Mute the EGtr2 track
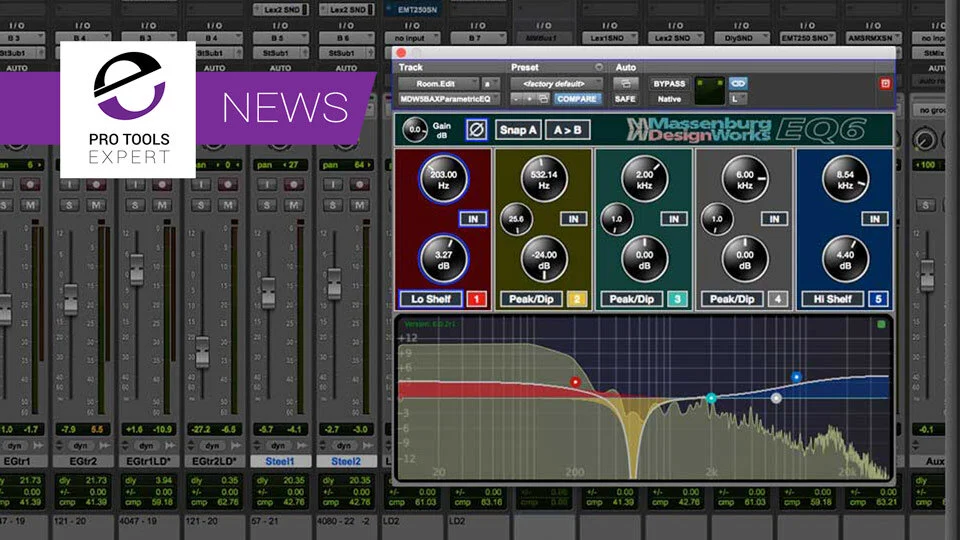This screenshot has height=540, width=960. (x=96, y=204)
